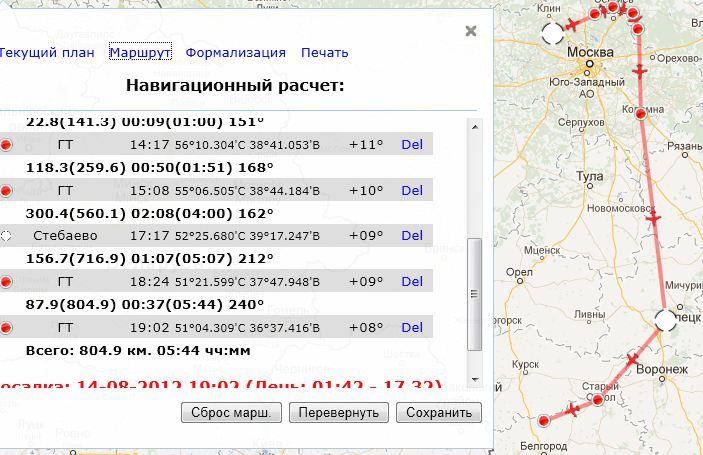Close the Навигационный расчет dialog
Image resolution: width=703 pixels, height=455 pixels.
[471, 31]
